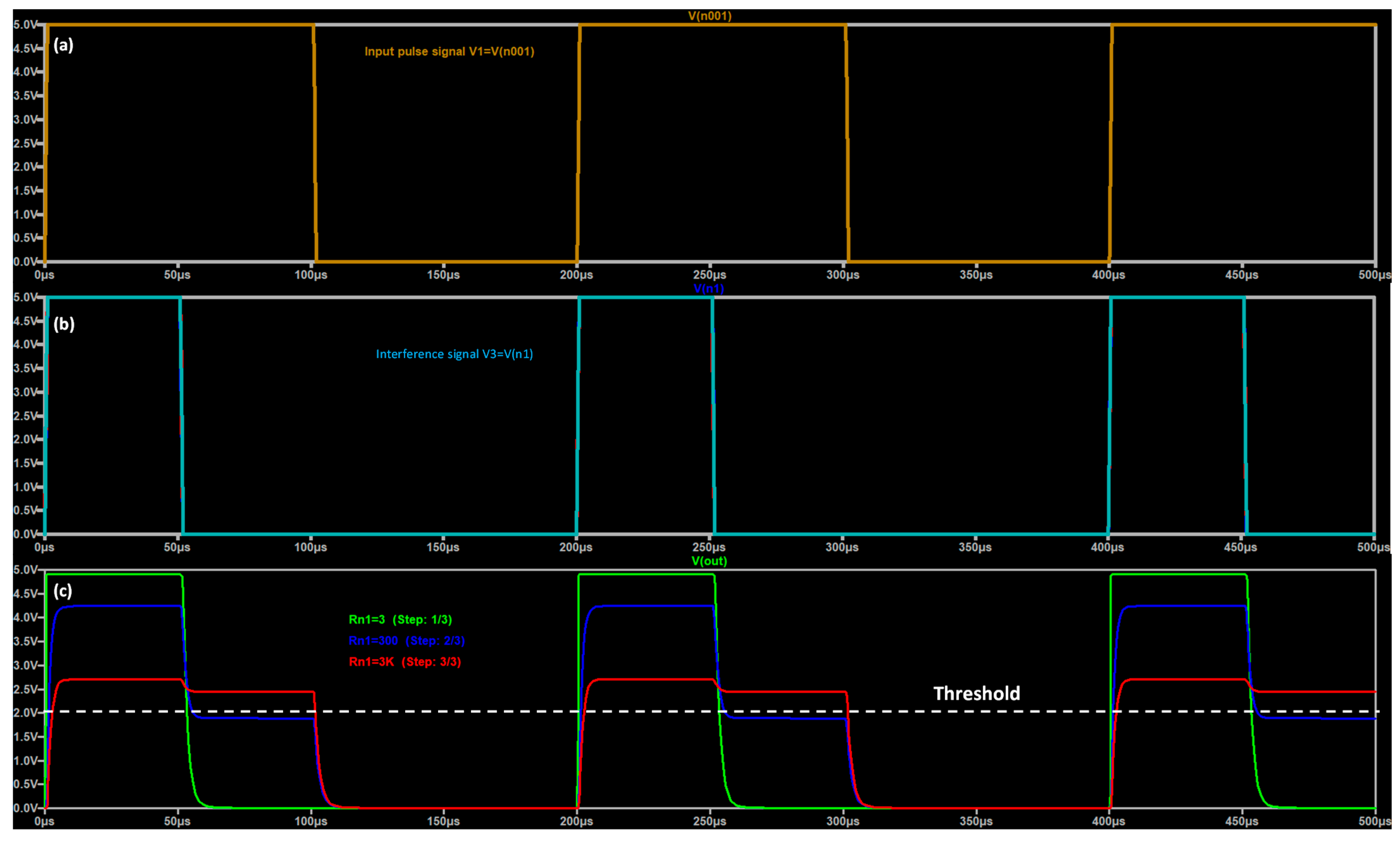
Task: Expand the legend entry Rn1=300 (Step: 2/3)
Action: [406, 641]
